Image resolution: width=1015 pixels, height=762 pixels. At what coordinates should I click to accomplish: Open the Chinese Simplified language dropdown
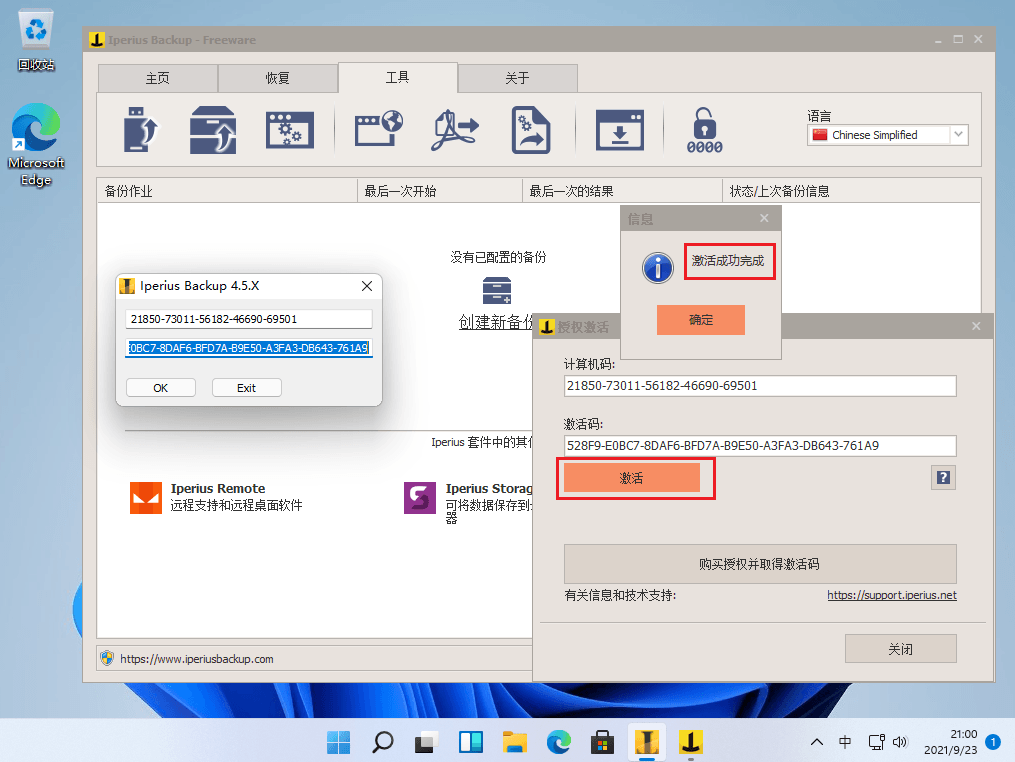click(887, 135)
